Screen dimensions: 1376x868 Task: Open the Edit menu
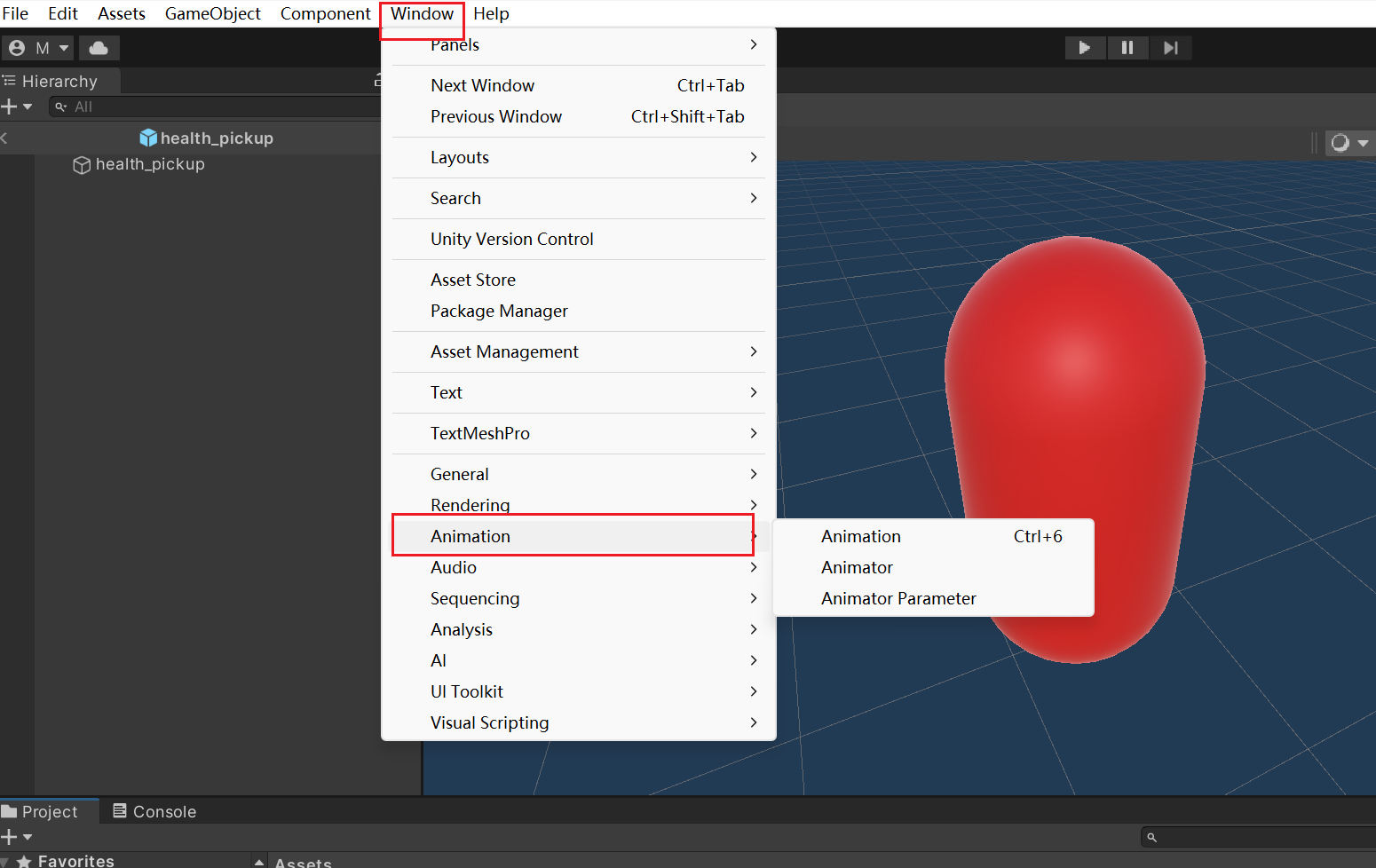click(63, 13)
